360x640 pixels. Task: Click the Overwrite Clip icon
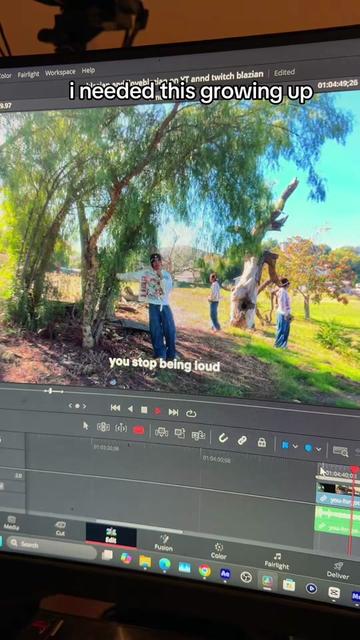point(180,433)
